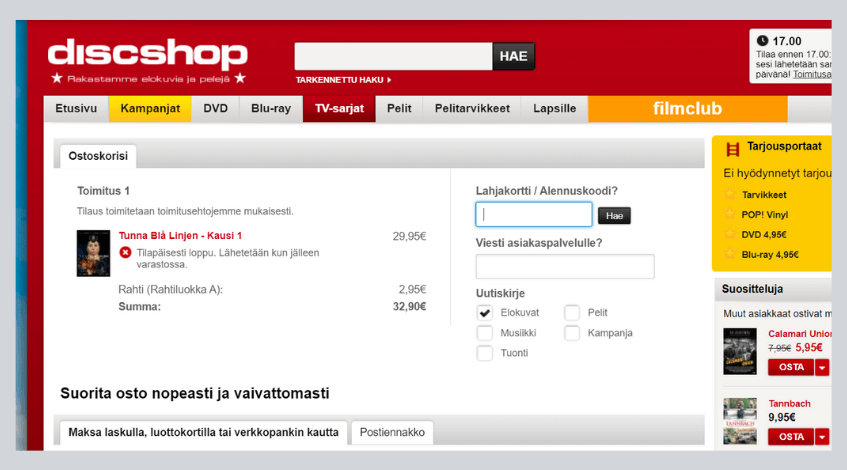Expand TARKENNETTU HAKU advanced search

(343, 80)
